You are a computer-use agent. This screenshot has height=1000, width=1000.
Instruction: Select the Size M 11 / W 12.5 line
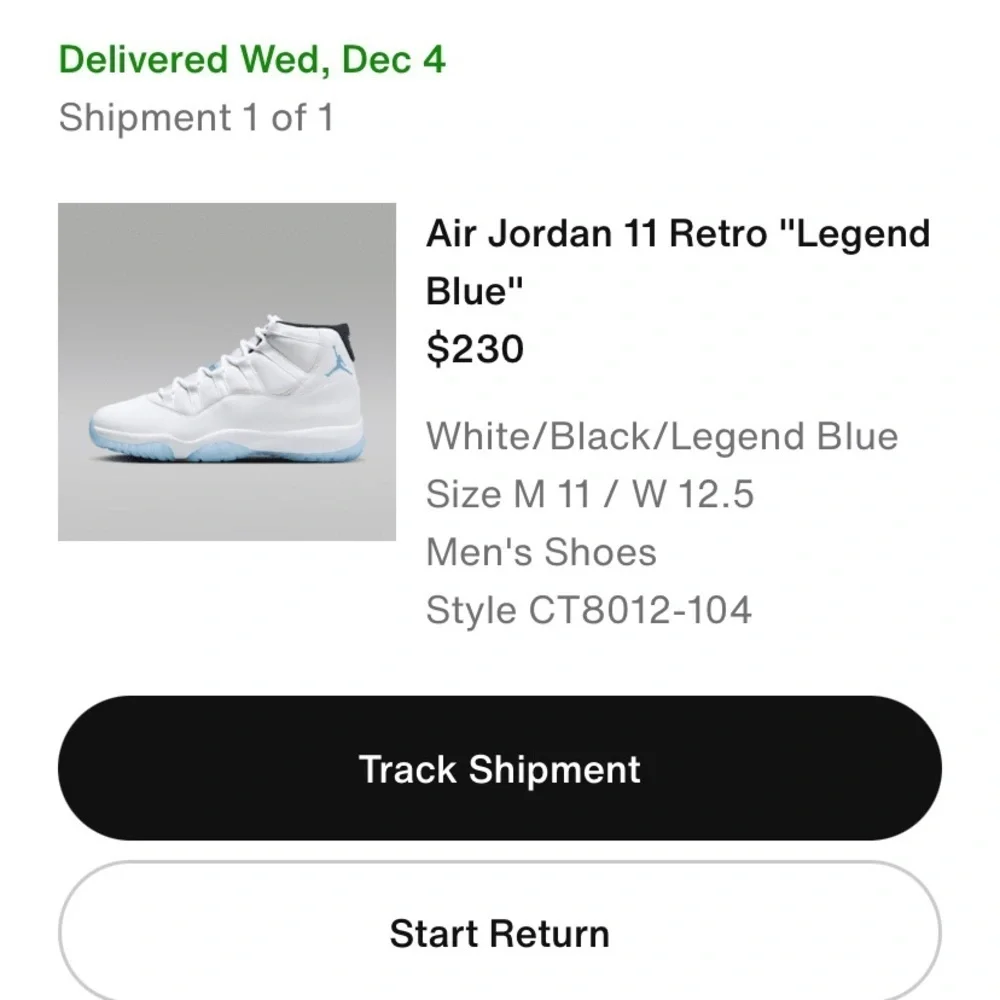point(590,494)
